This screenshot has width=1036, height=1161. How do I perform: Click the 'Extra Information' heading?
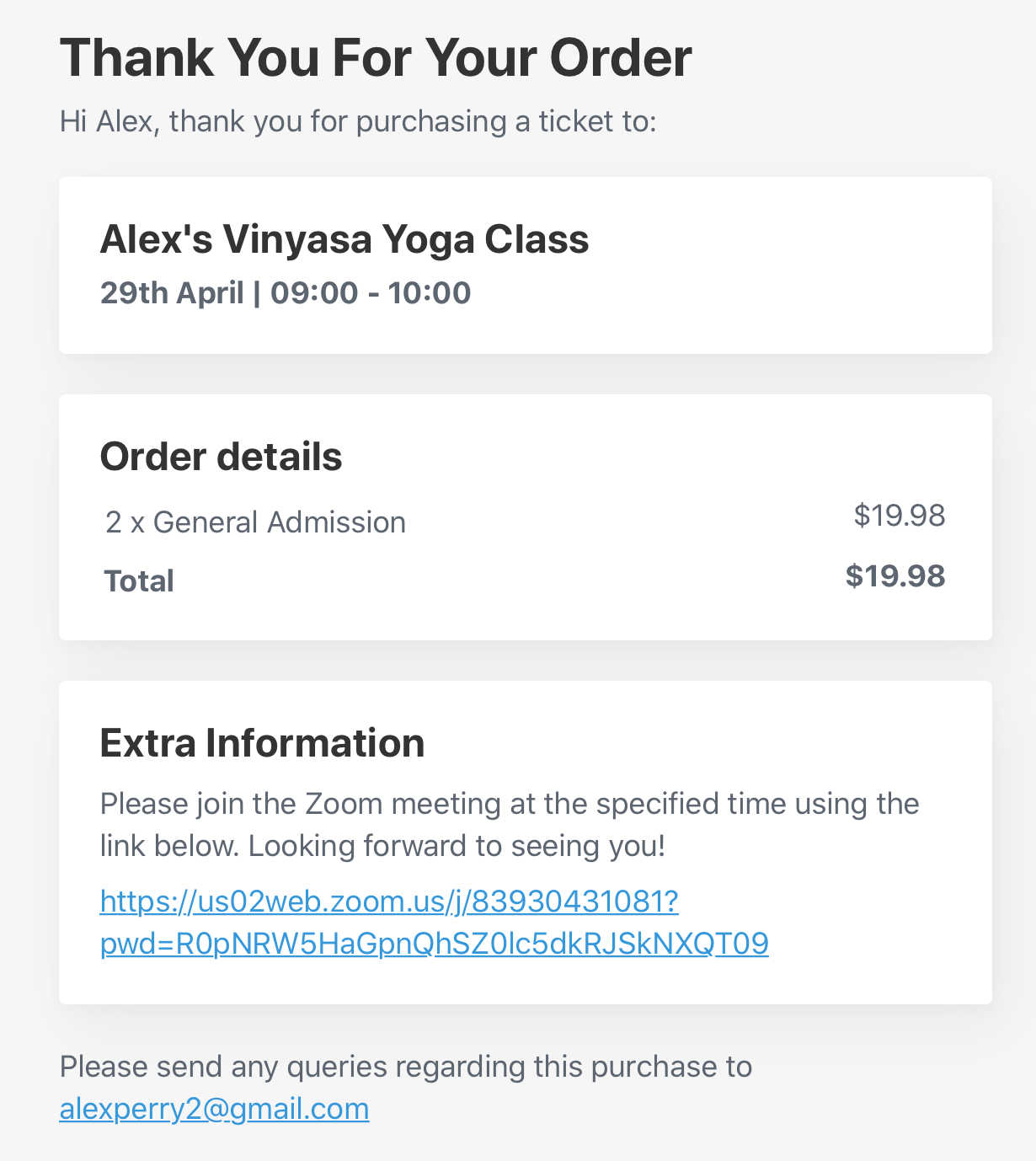coord(262,743)
